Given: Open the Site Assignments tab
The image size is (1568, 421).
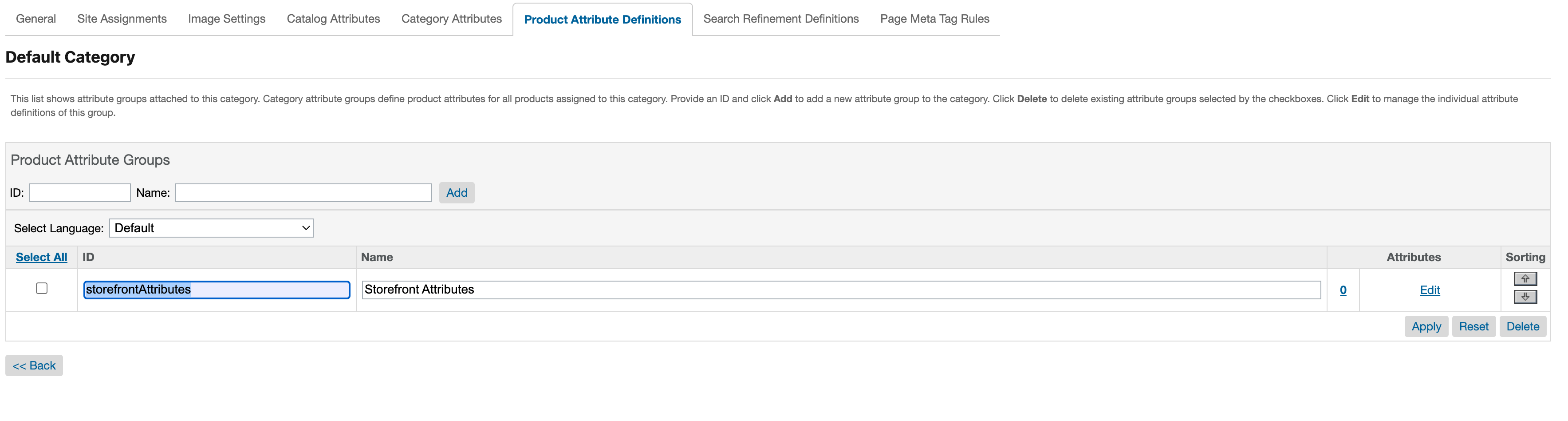Looking at the screenshot, I should [122, 19].
